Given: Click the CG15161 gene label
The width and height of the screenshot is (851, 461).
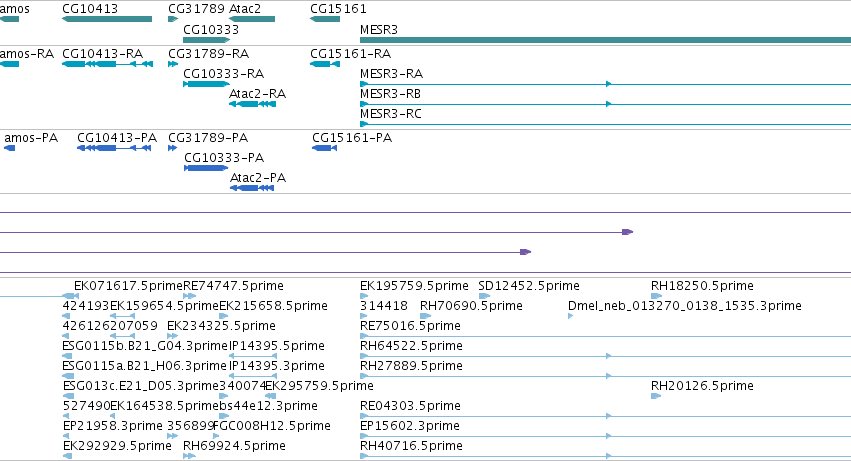Looking at the screenshot, I should click(338, 9).
